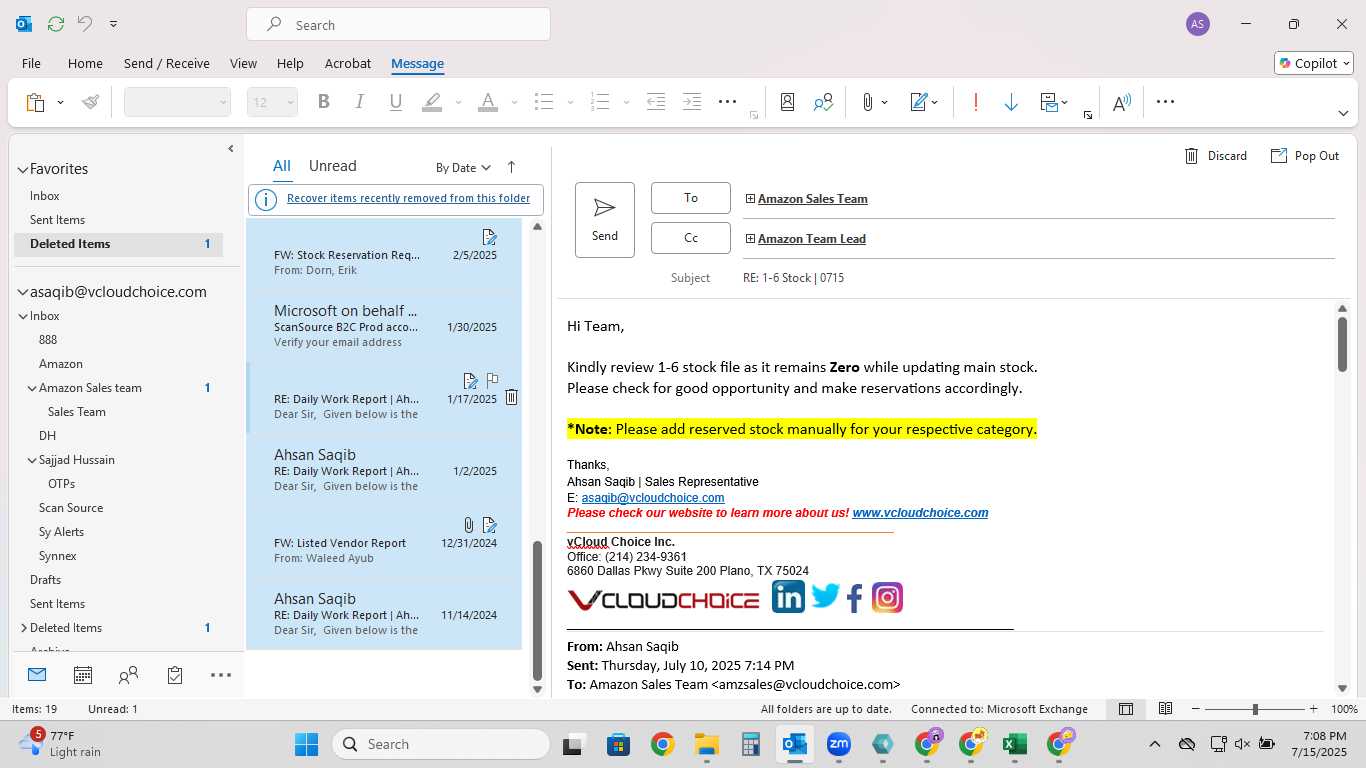The height and width of the screenshot is (768, 1366).
Task: Switch to the Home tab
Action: 85,63
